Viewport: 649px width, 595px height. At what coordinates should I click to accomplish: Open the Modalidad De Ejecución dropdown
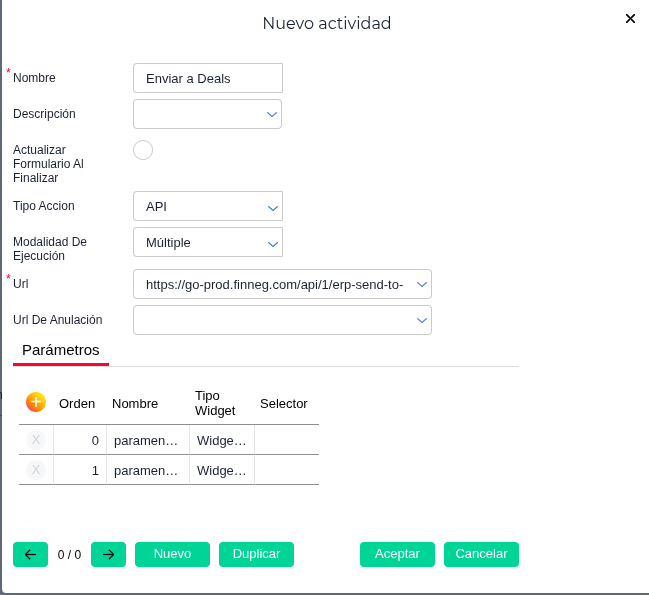272,243
